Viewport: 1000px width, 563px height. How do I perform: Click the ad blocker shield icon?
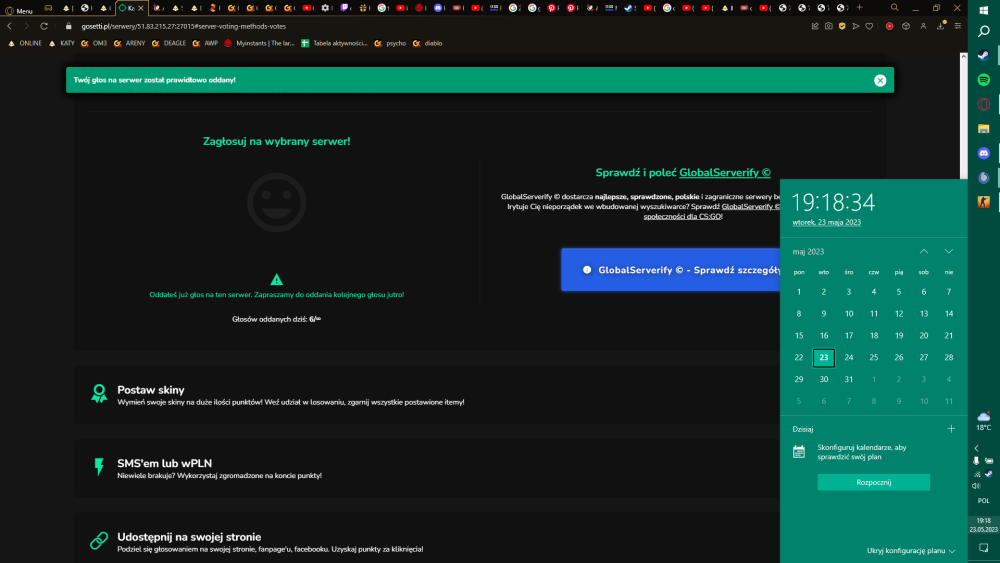(x=842, y=26)
